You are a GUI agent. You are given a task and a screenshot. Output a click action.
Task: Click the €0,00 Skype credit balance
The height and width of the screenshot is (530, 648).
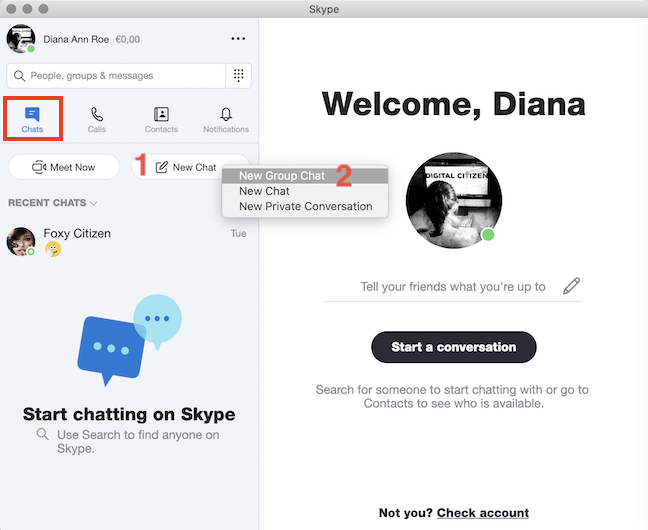coord(128,39)
